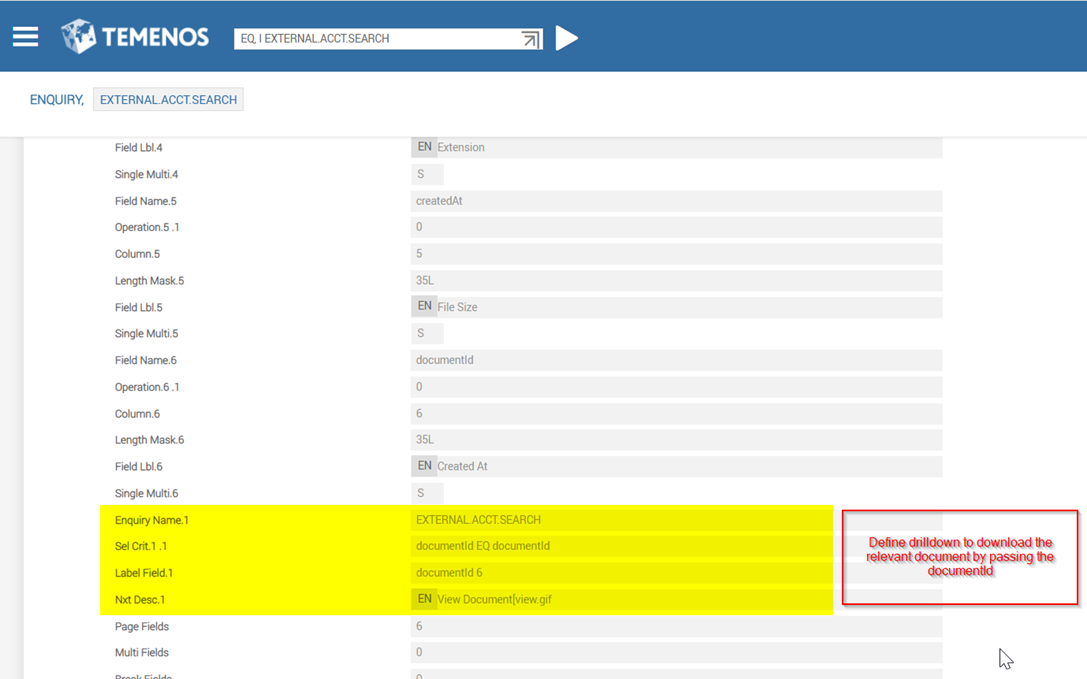Click the EN language tag for Nxt Desc.1
The width and height of the screenshot is (1087, 679).
pos(424,599)
